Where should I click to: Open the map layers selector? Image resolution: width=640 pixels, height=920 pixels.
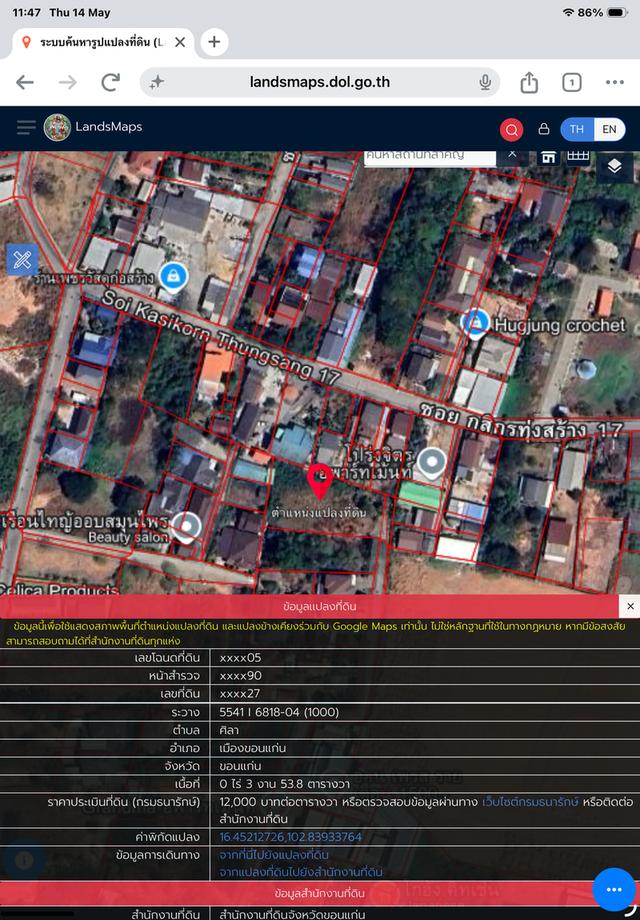click(614, 167)
